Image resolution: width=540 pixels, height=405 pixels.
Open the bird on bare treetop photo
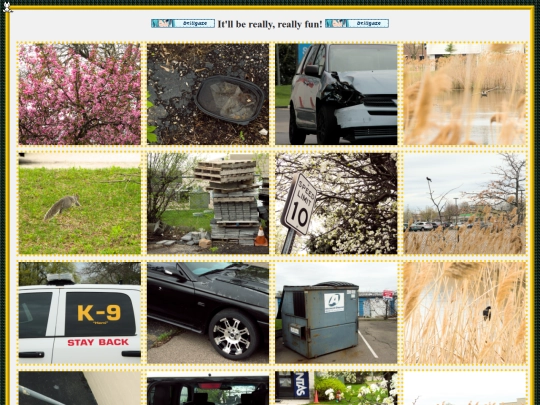pos(465,204)
